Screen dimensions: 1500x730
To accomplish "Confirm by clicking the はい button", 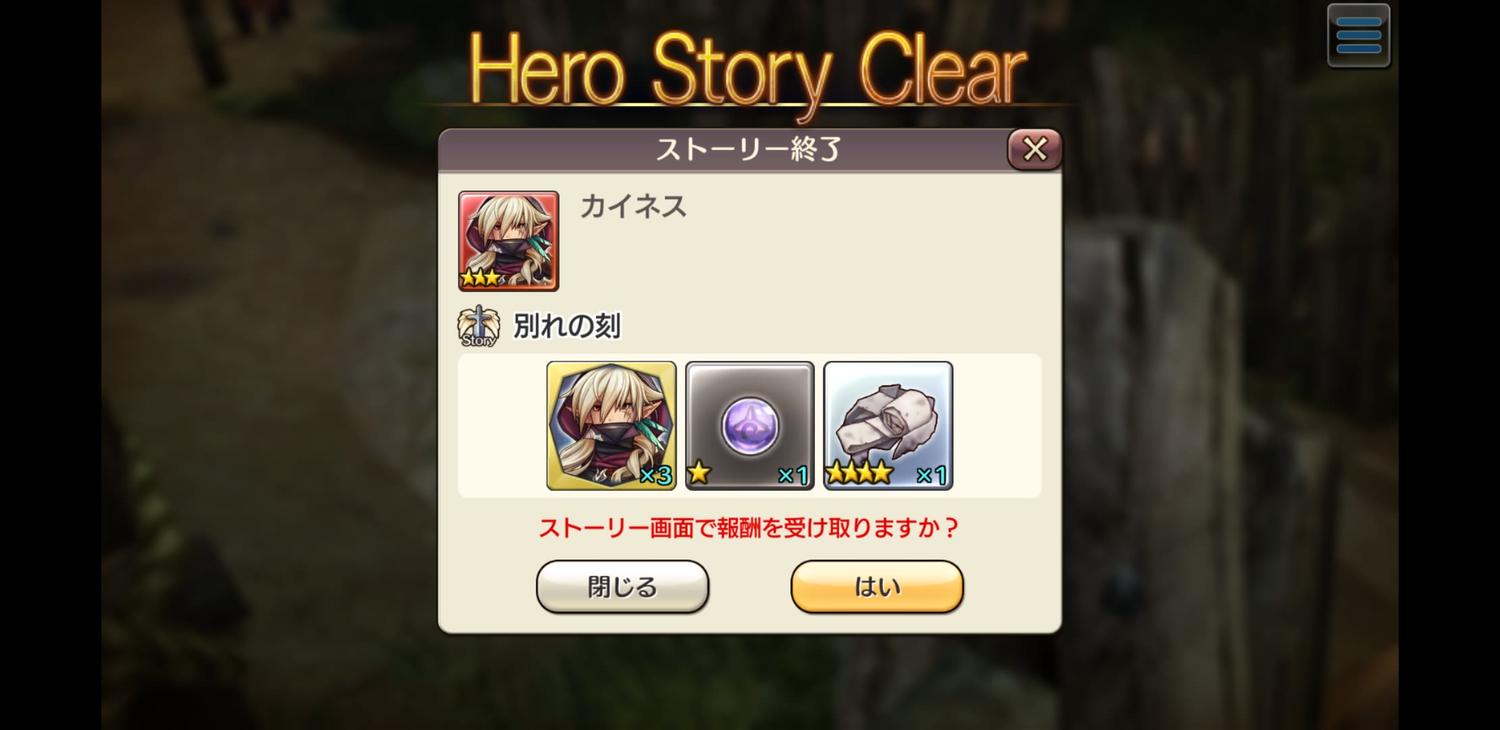I will pyautogui.click(x=877, y=587).
